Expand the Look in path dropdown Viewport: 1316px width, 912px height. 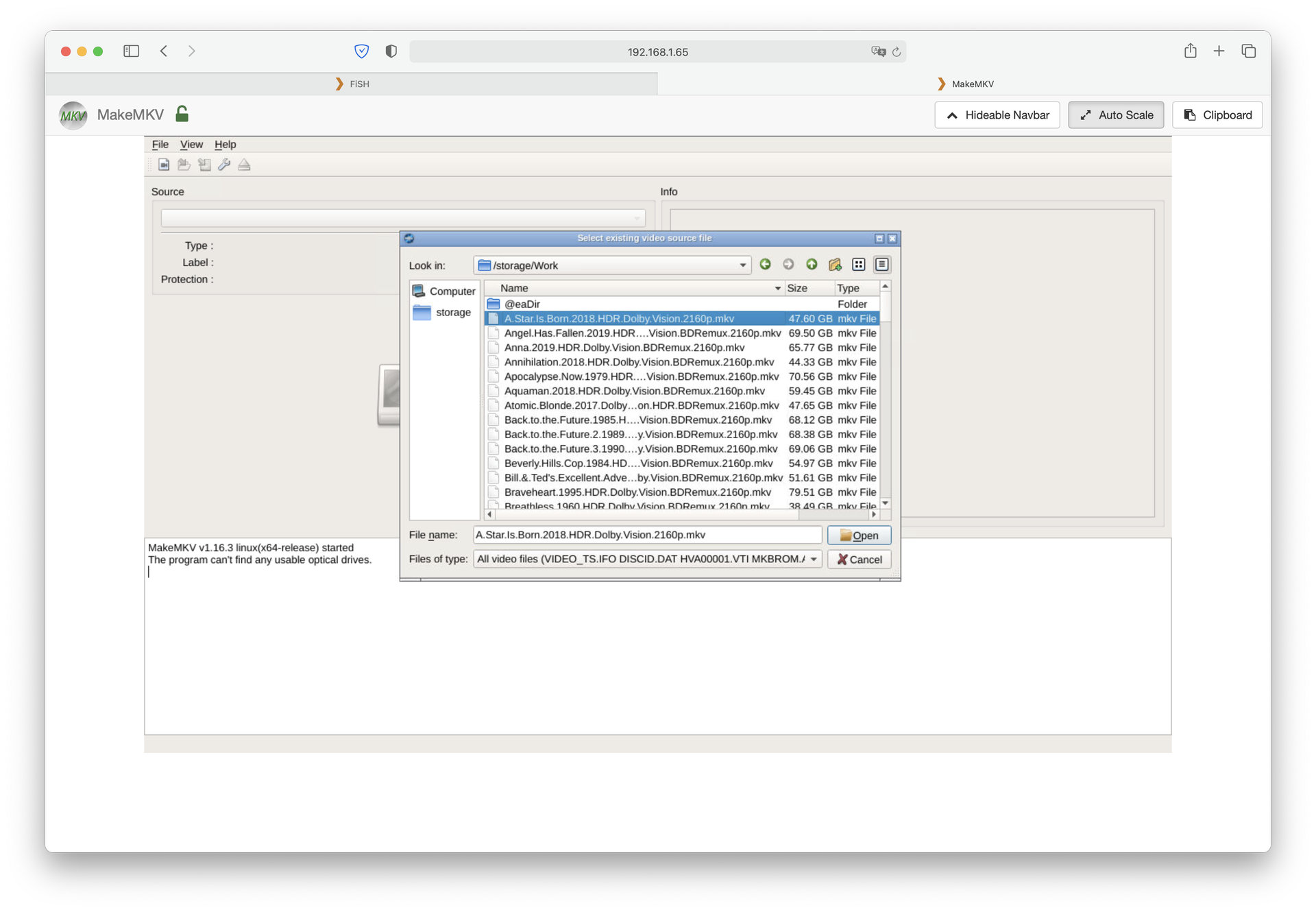point(742,265)
